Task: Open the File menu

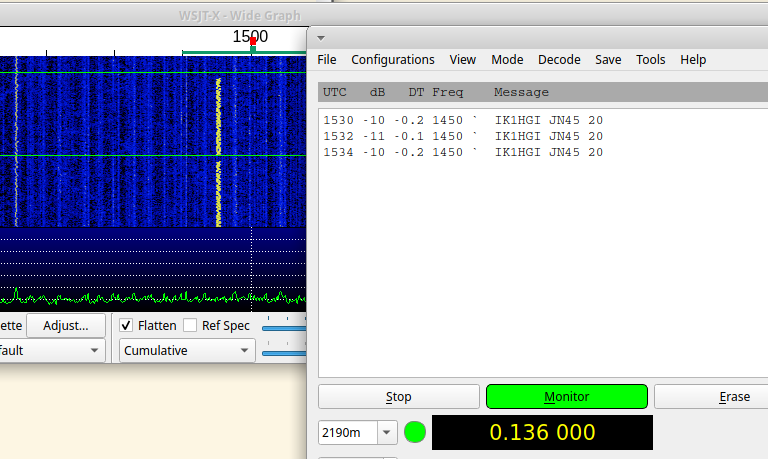Action: [x=327, y=60]
